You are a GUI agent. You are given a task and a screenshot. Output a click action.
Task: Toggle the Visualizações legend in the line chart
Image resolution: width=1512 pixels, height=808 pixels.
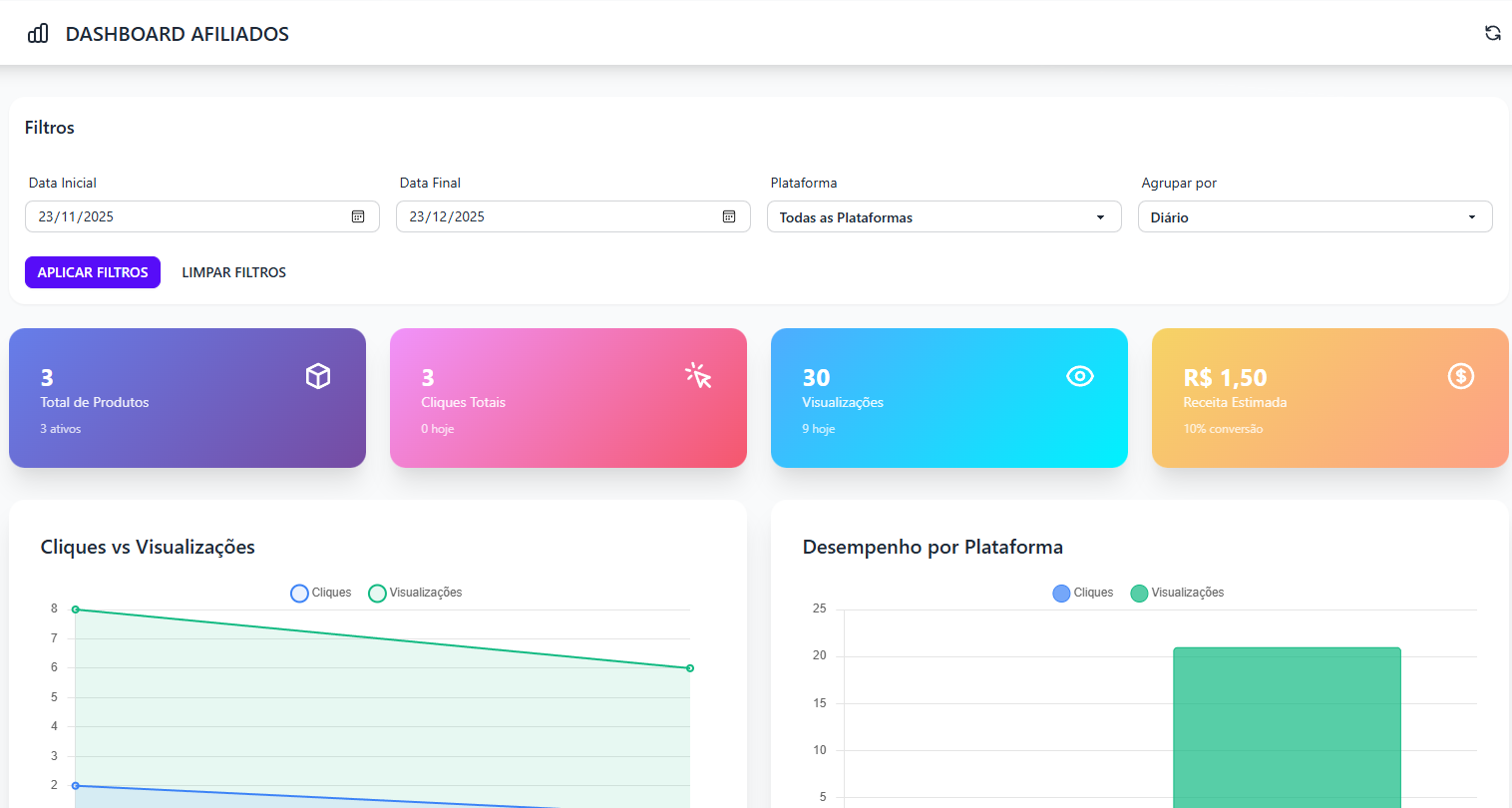416,593
